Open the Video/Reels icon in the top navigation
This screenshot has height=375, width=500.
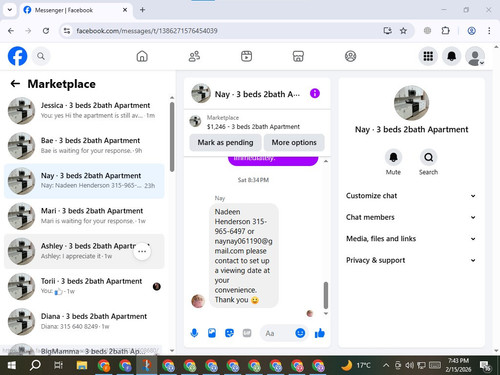246,56
